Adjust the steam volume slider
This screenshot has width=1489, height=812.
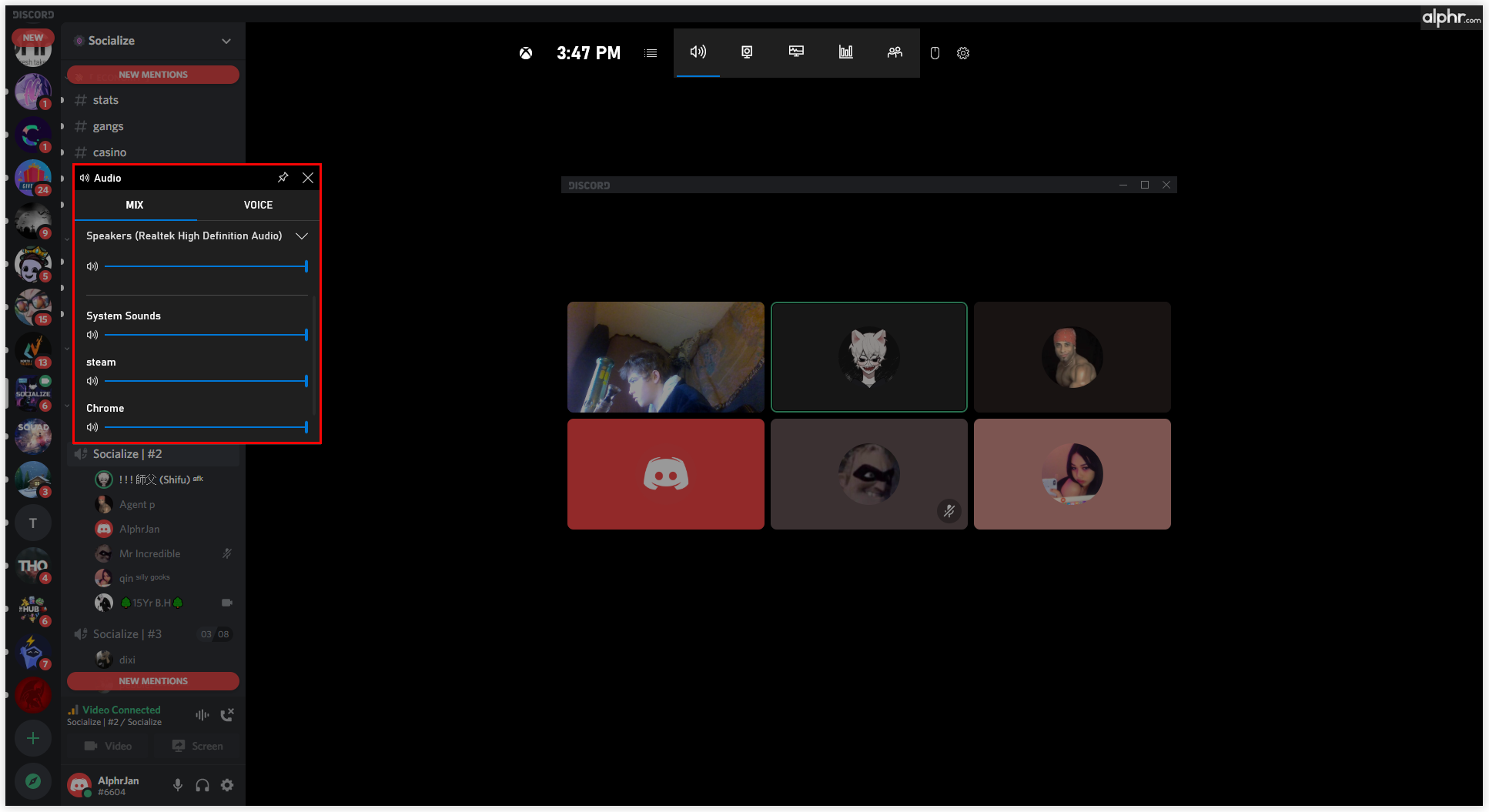tap(206, 381)
